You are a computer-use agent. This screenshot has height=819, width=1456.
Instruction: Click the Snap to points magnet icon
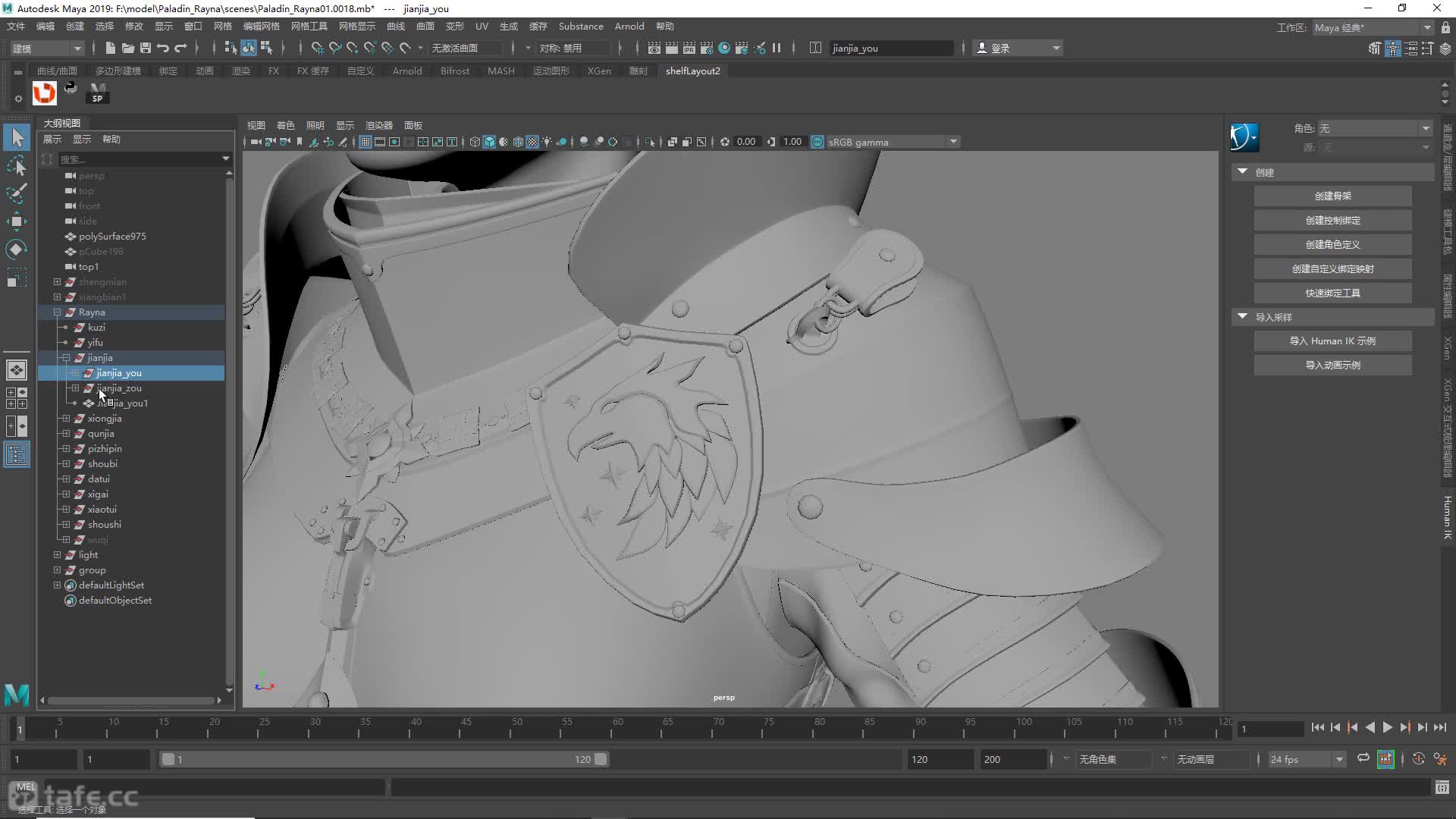352,48
